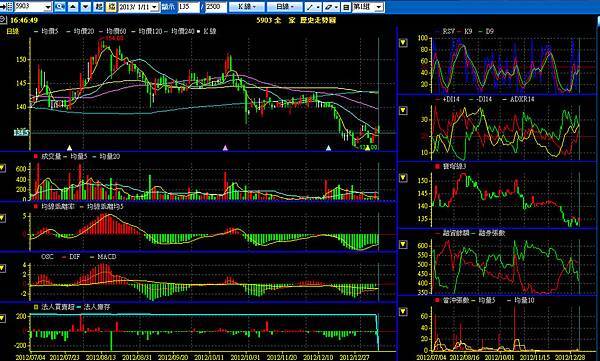Click the 均線乖離均5 legend label
This screenshot has width=600, height=361.
[105, 207]
